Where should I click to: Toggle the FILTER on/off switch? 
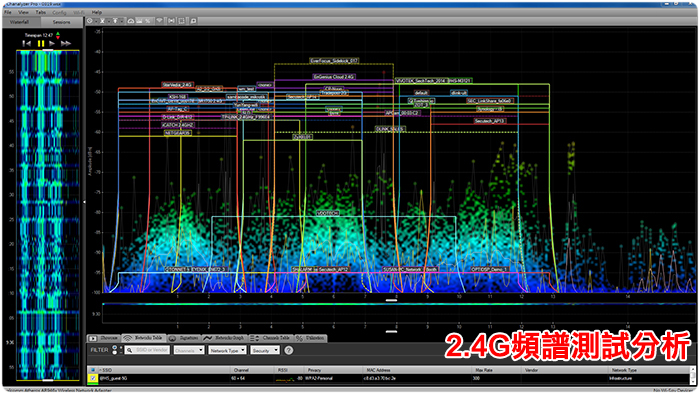click(x=115, y=350)
